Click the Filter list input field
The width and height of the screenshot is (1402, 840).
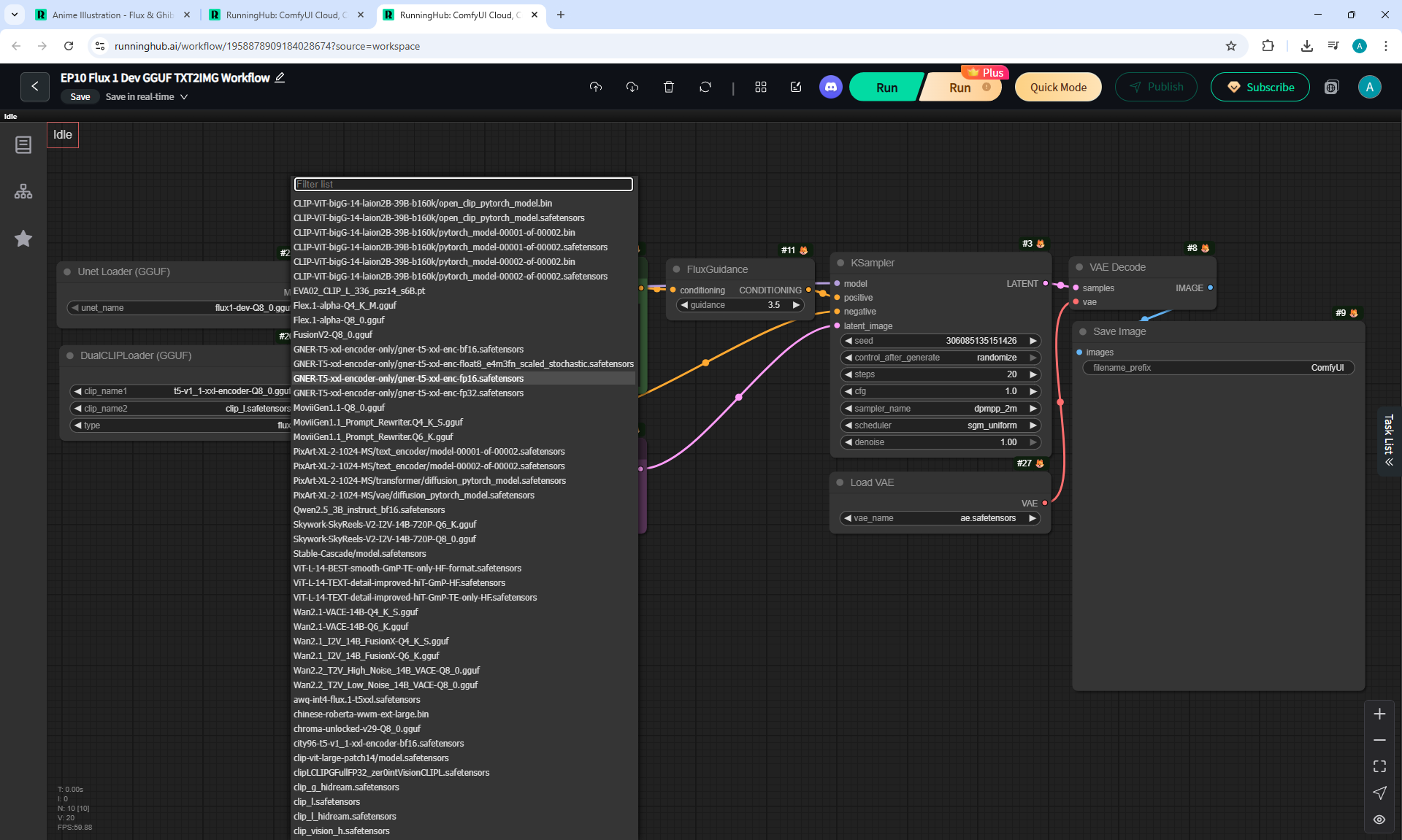[x=463, y=184]
